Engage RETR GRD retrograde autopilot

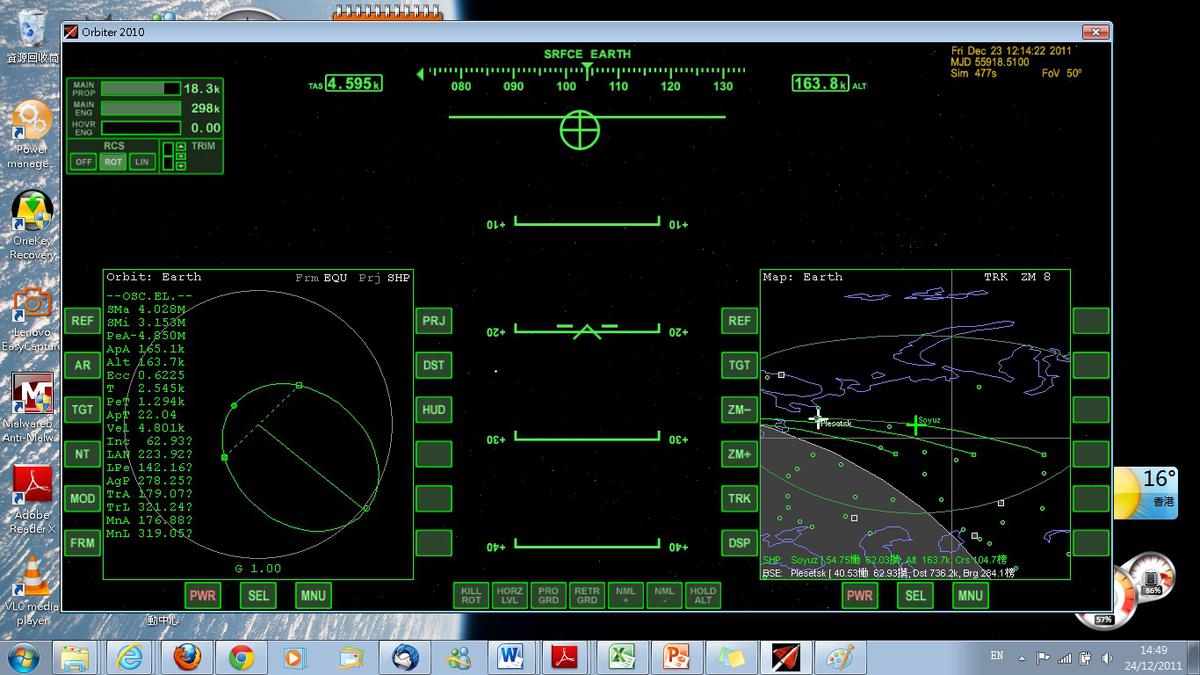(x=587, y=595)
